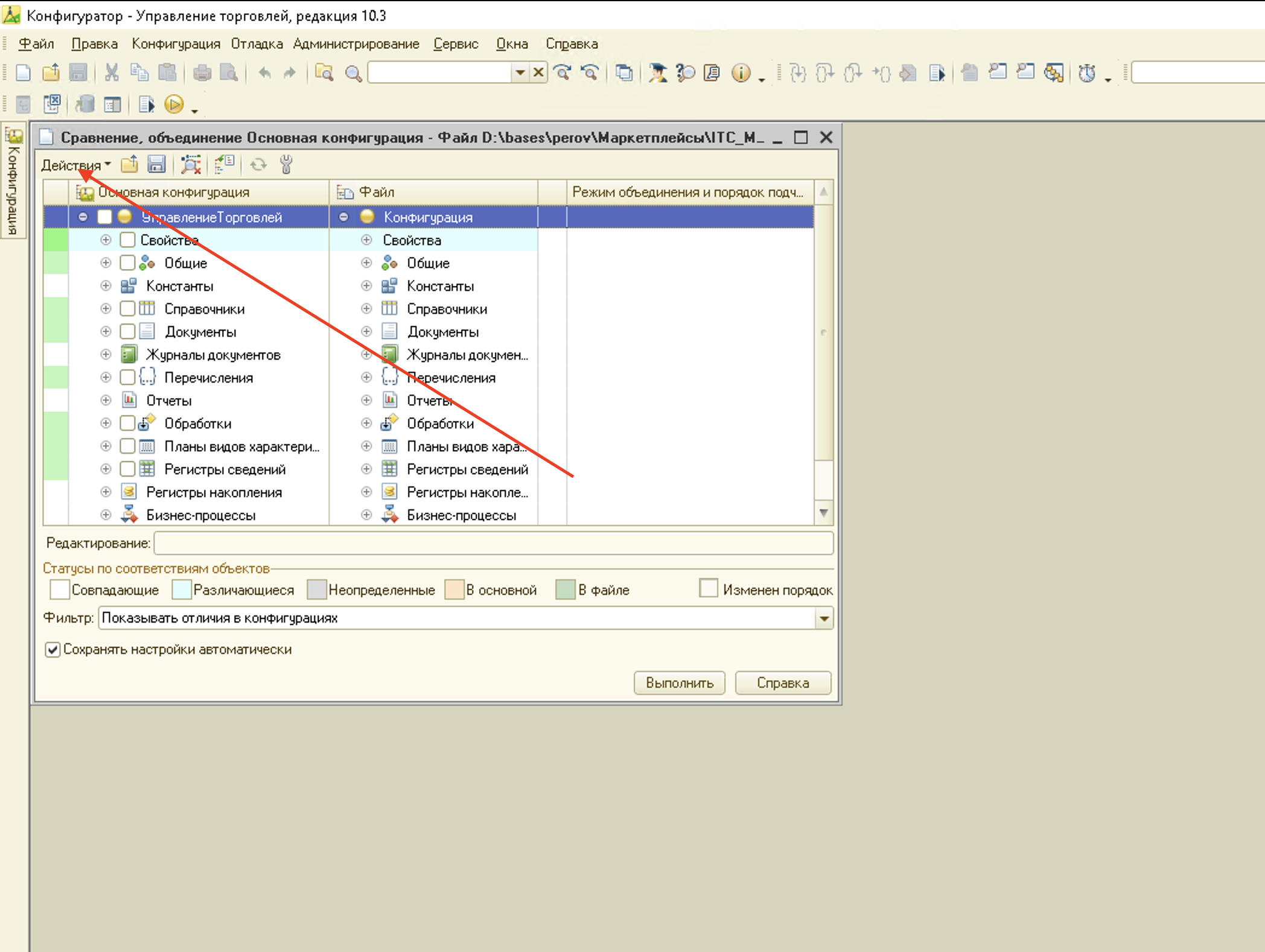Viewport: 1265px width, 952px height.
Task: Click the magnifier Find icon in toolbar
Action: pyautogui.click(x=353, y=73)
